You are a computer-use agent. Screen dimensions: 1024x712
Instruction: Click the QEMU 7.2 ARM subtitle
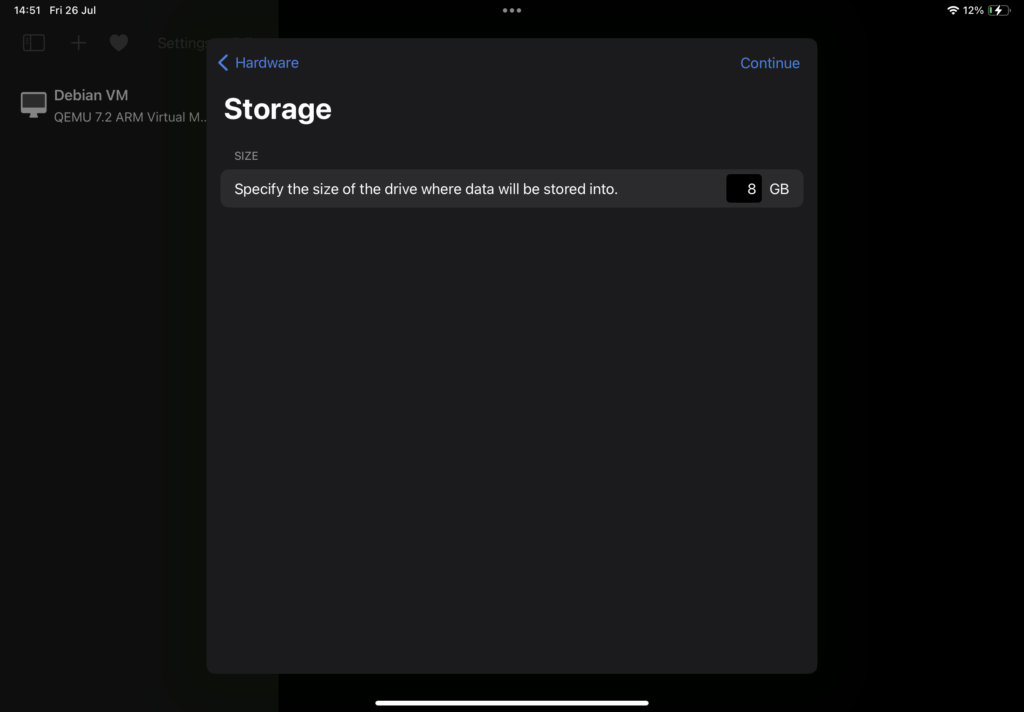point(130,118)
